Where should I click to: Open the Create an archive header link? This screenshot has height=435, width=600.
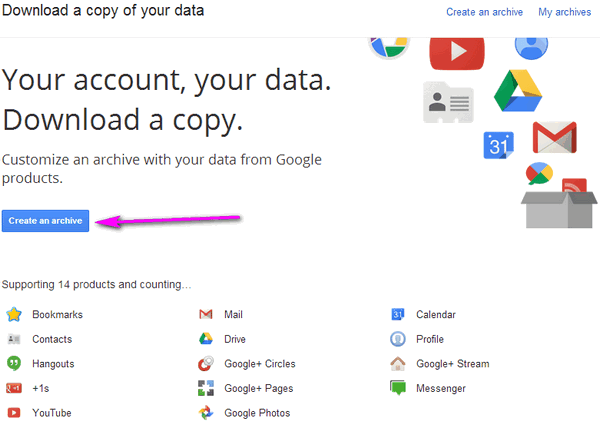[484, 12]
